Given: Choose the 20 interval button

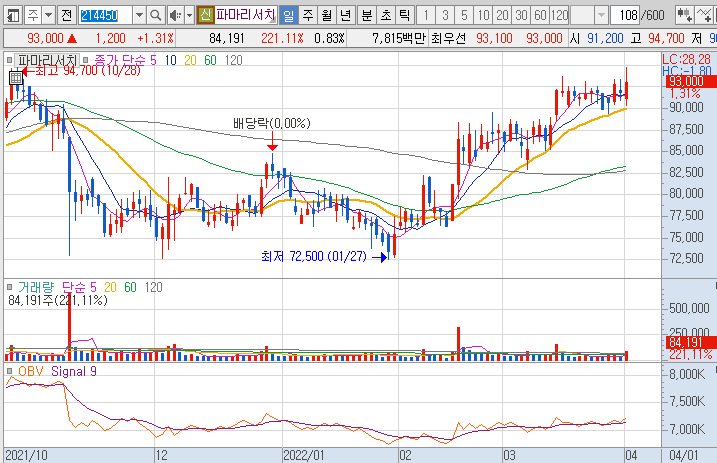Looking at the screenshot, I should coord(502,16).
